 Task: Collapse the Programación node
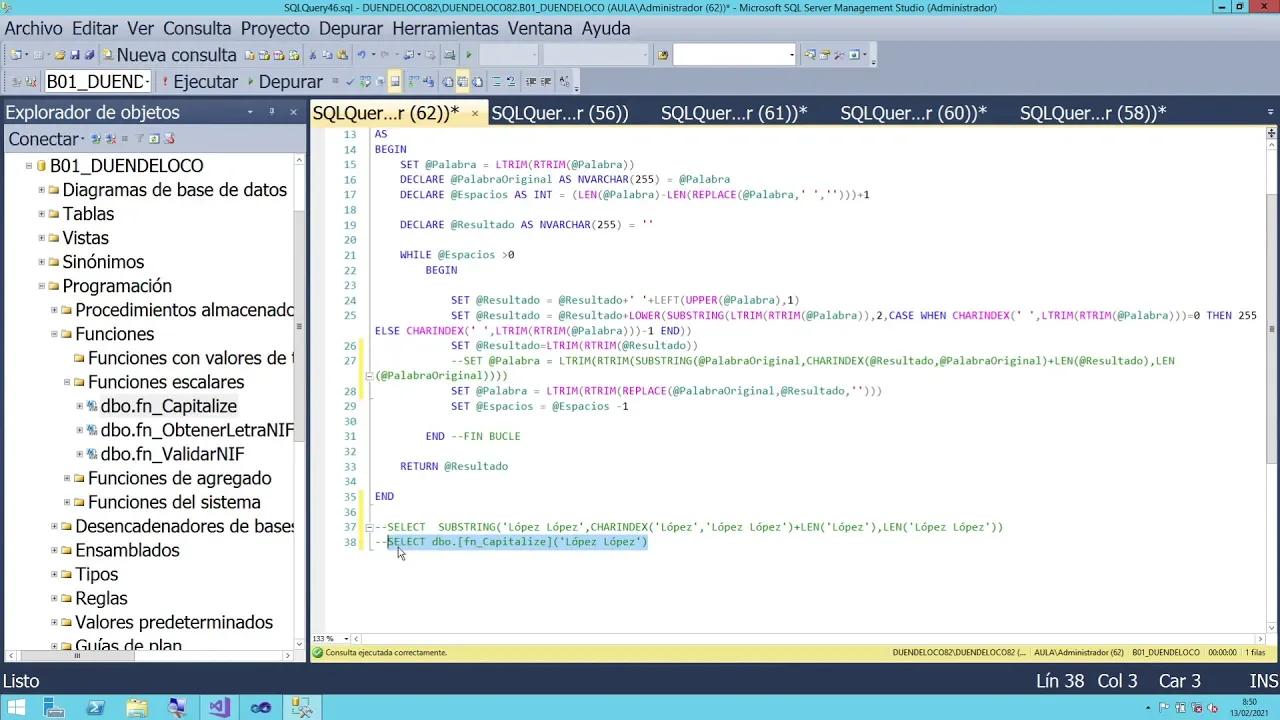coord(42,286)
